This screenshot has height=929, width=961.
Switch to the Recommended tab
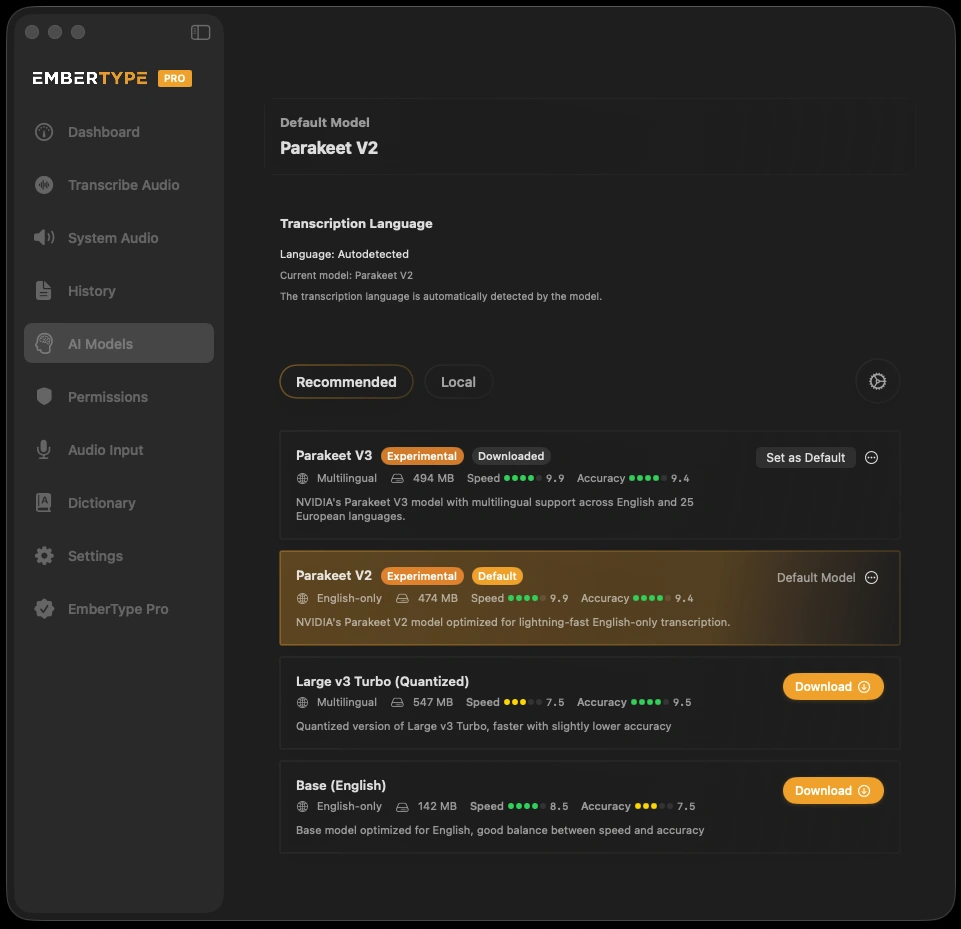(x=346, y=382)
